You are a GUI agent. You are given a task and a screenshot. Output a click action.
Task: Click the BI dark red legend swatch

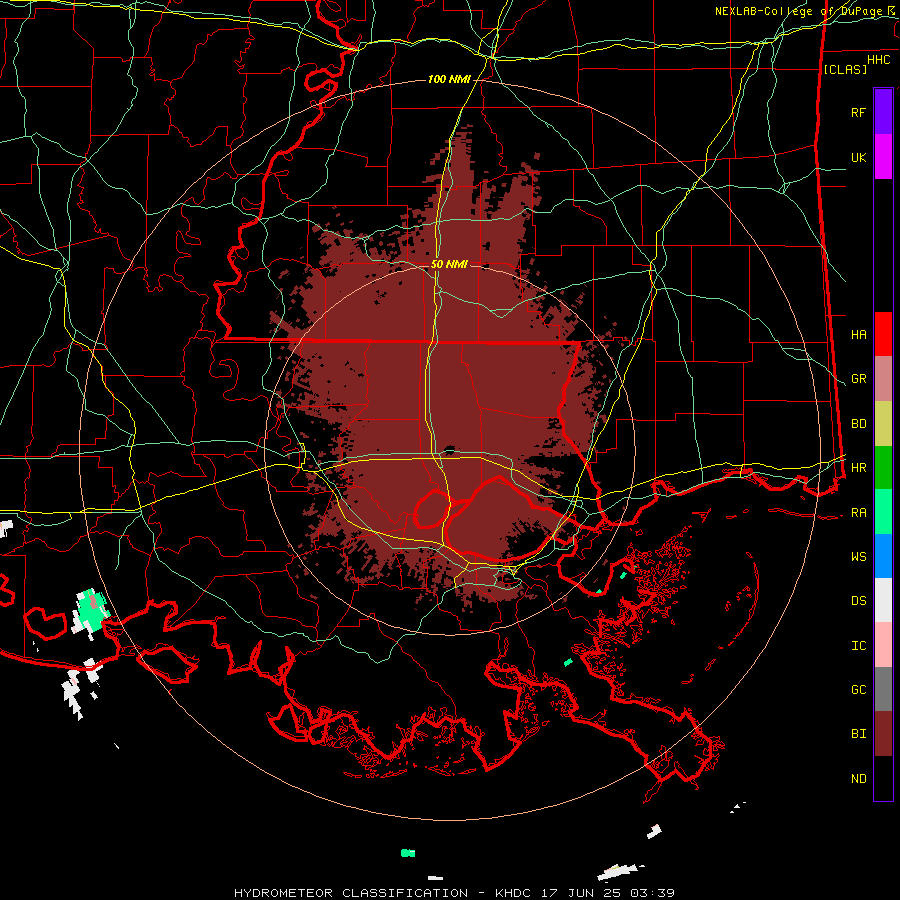tap(883, 734)
